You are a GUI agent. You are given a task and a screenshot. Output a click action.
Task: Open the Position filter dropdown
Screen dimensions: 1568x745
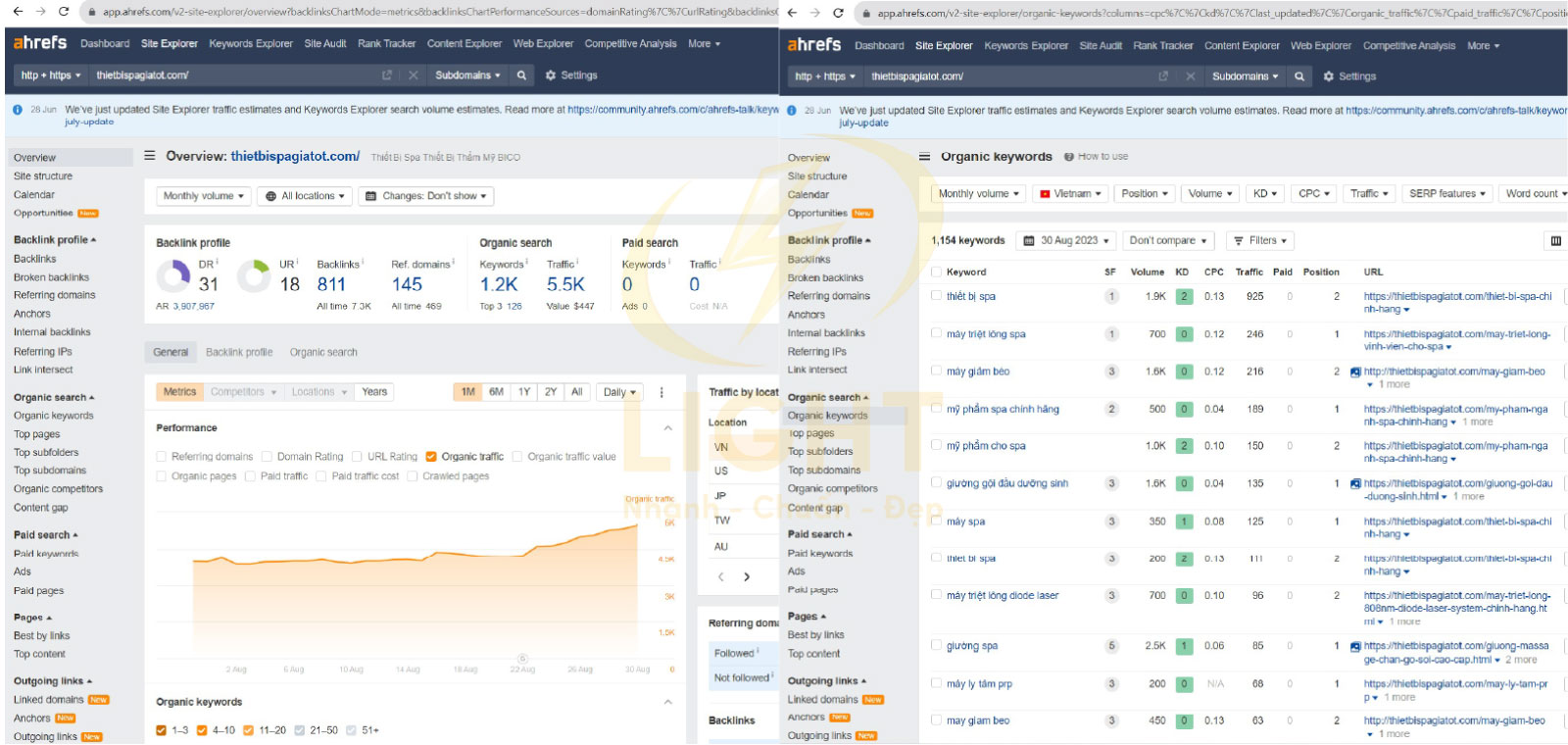tap(1145, 194)
